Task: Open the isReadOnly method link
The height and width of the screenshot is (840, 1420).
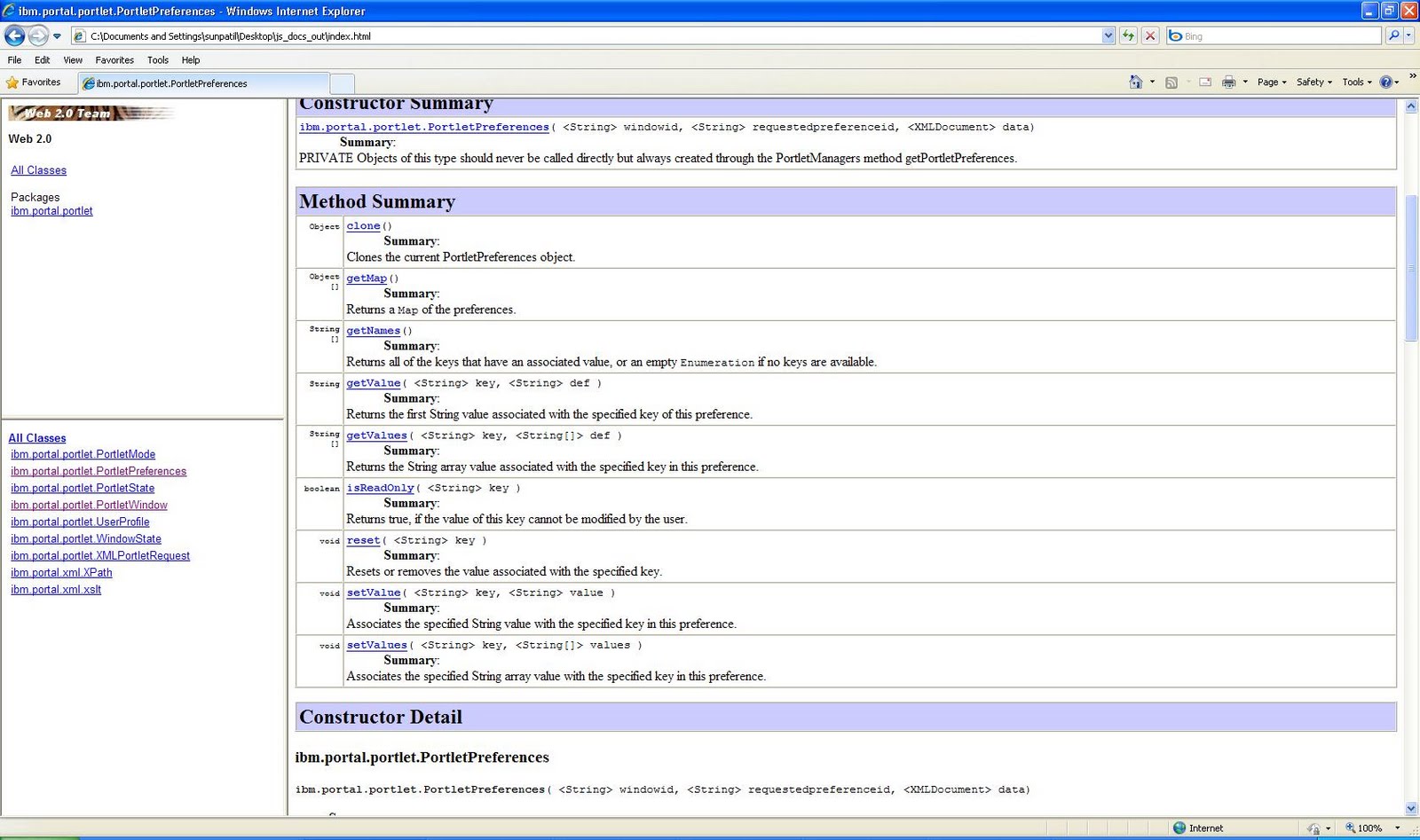Action: click(380, 488)
